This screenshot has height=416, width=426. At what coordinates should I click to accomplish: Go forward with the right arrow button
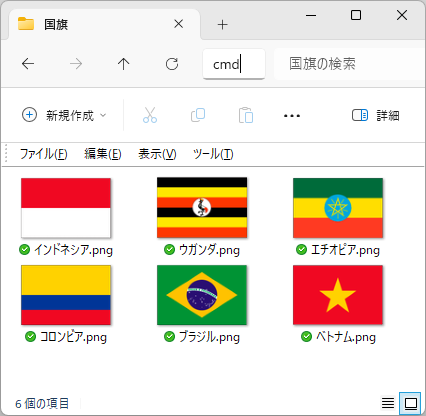[x=76, y=64]
